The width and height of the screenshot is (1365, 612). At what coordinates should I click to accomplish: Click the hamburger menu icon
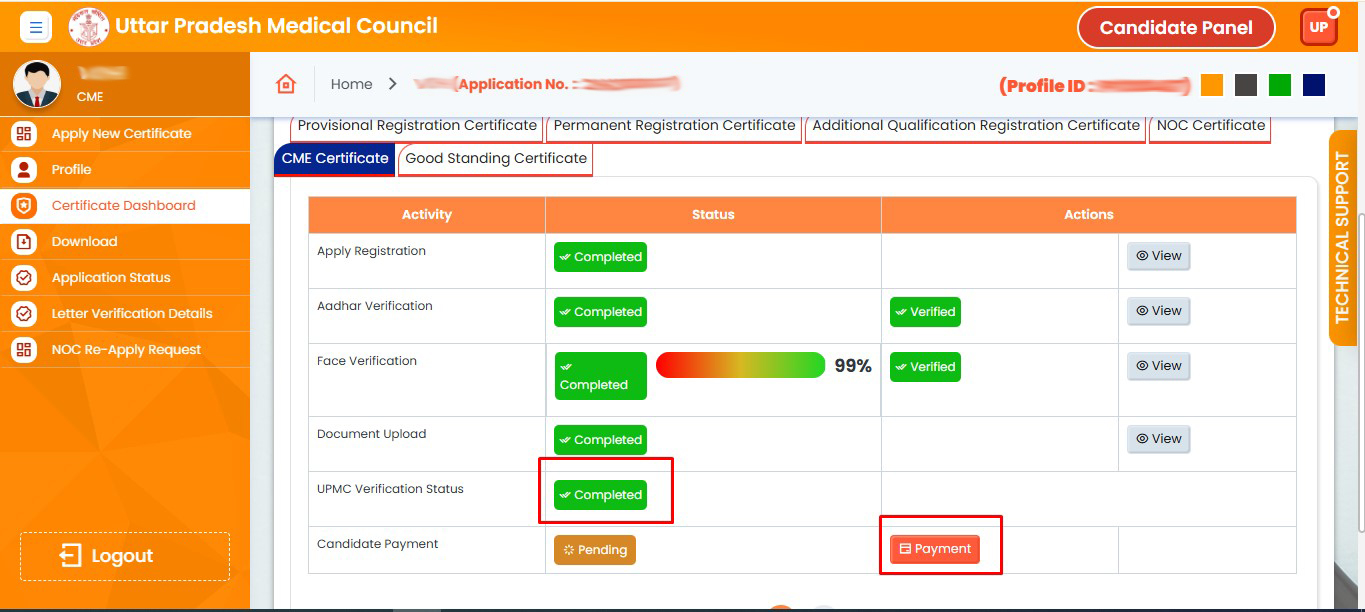[x=36, y=28]
